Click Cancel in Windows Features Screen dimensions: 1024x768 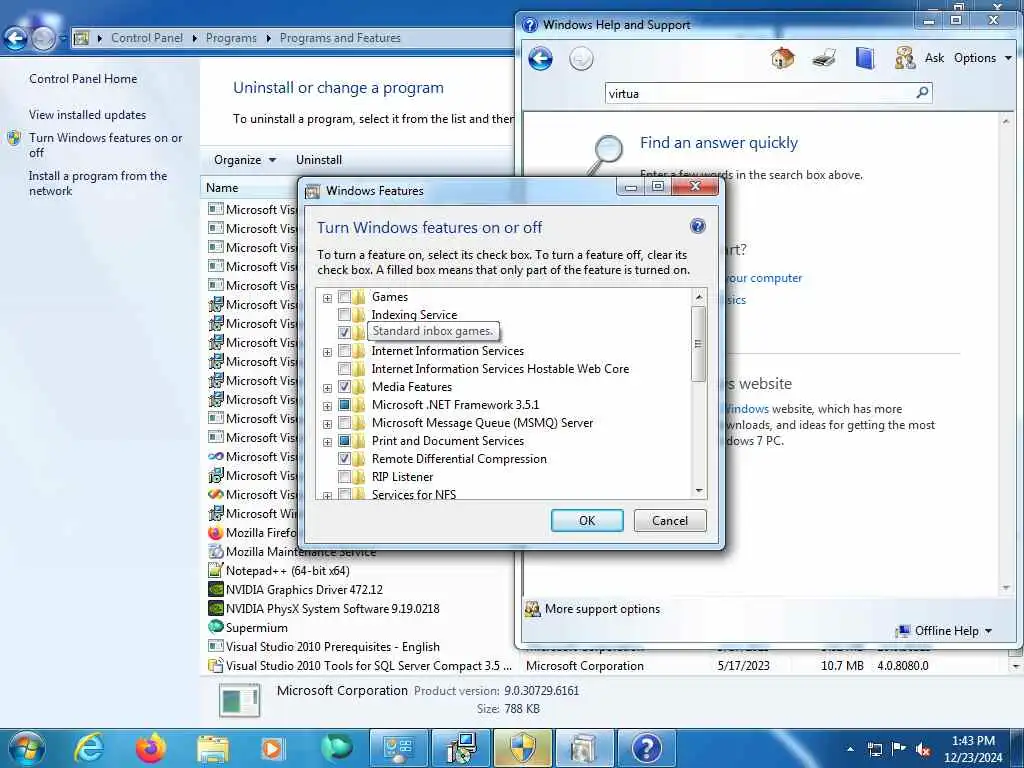tap(670, 520)
